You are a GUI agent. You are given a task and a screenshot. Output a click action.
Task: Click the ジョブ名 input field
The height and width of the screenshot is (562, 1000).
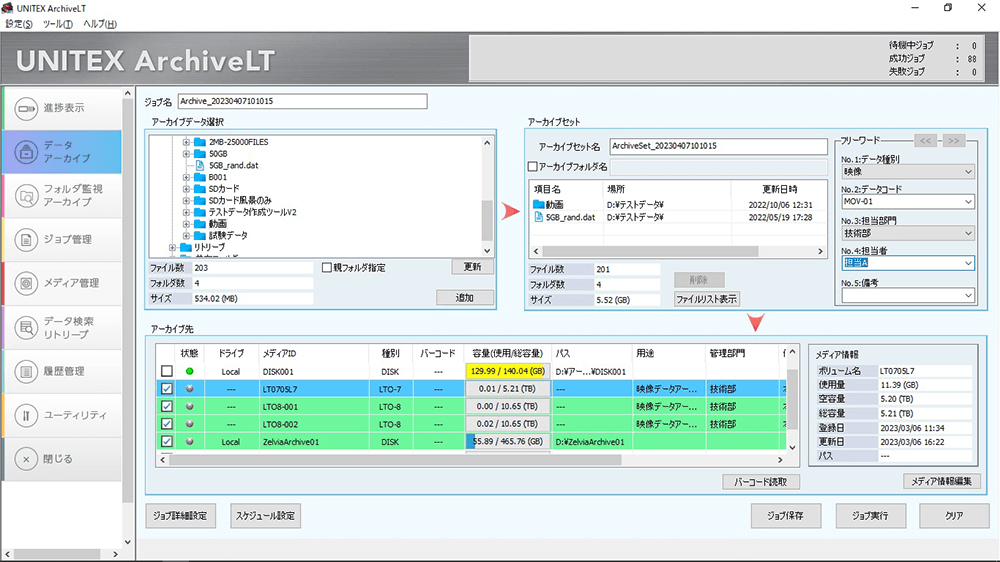tap(302, 101)
